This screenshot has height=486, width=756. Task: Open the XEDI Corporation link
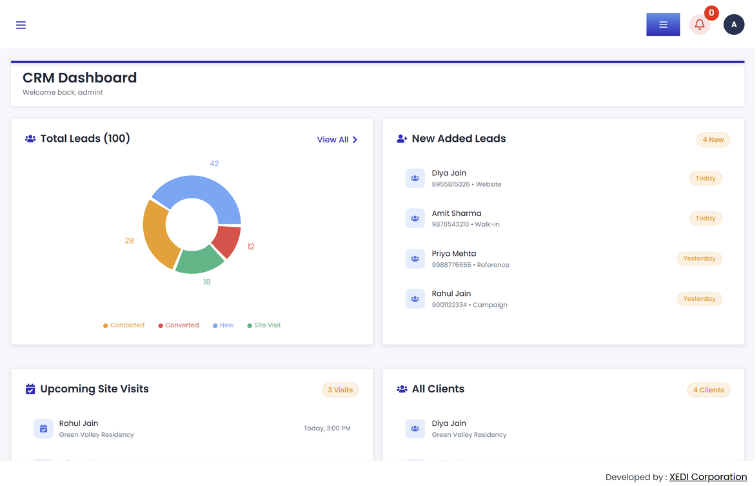pyautogui.click(x=708, y=477)
